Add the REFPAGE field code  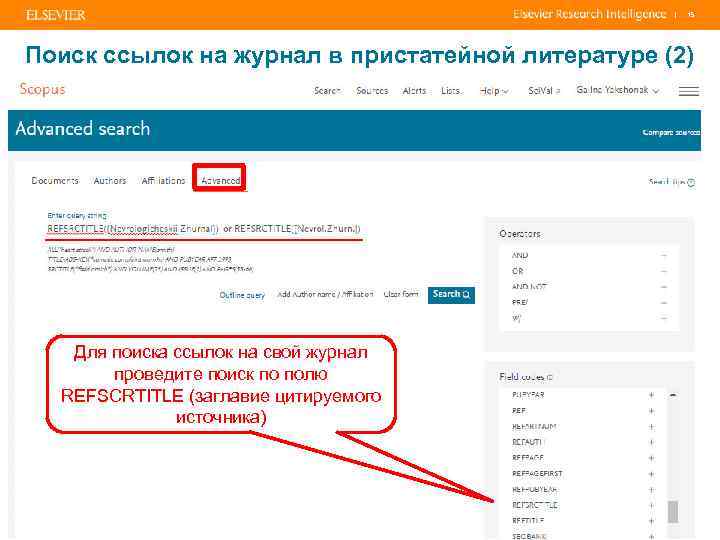click(651, 458)
